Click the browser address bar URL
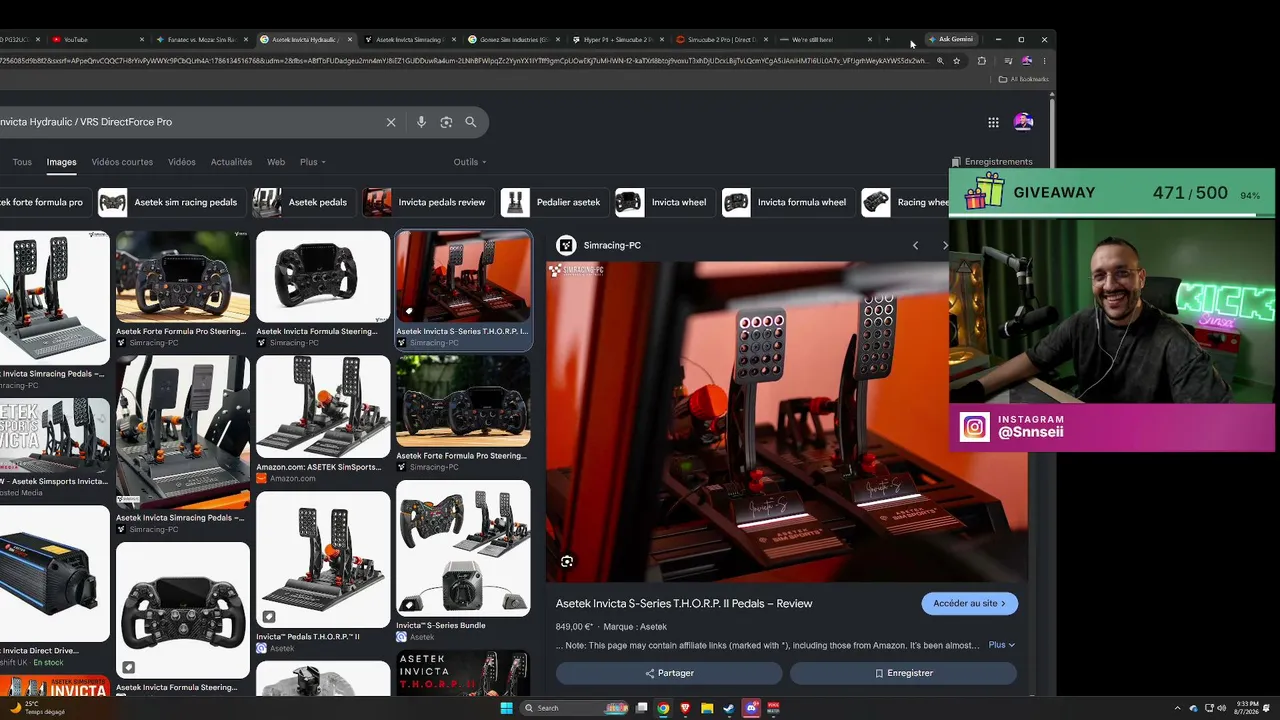Image resolution: width=1280 pixels, height=720 pixels. tap(464, 61)
